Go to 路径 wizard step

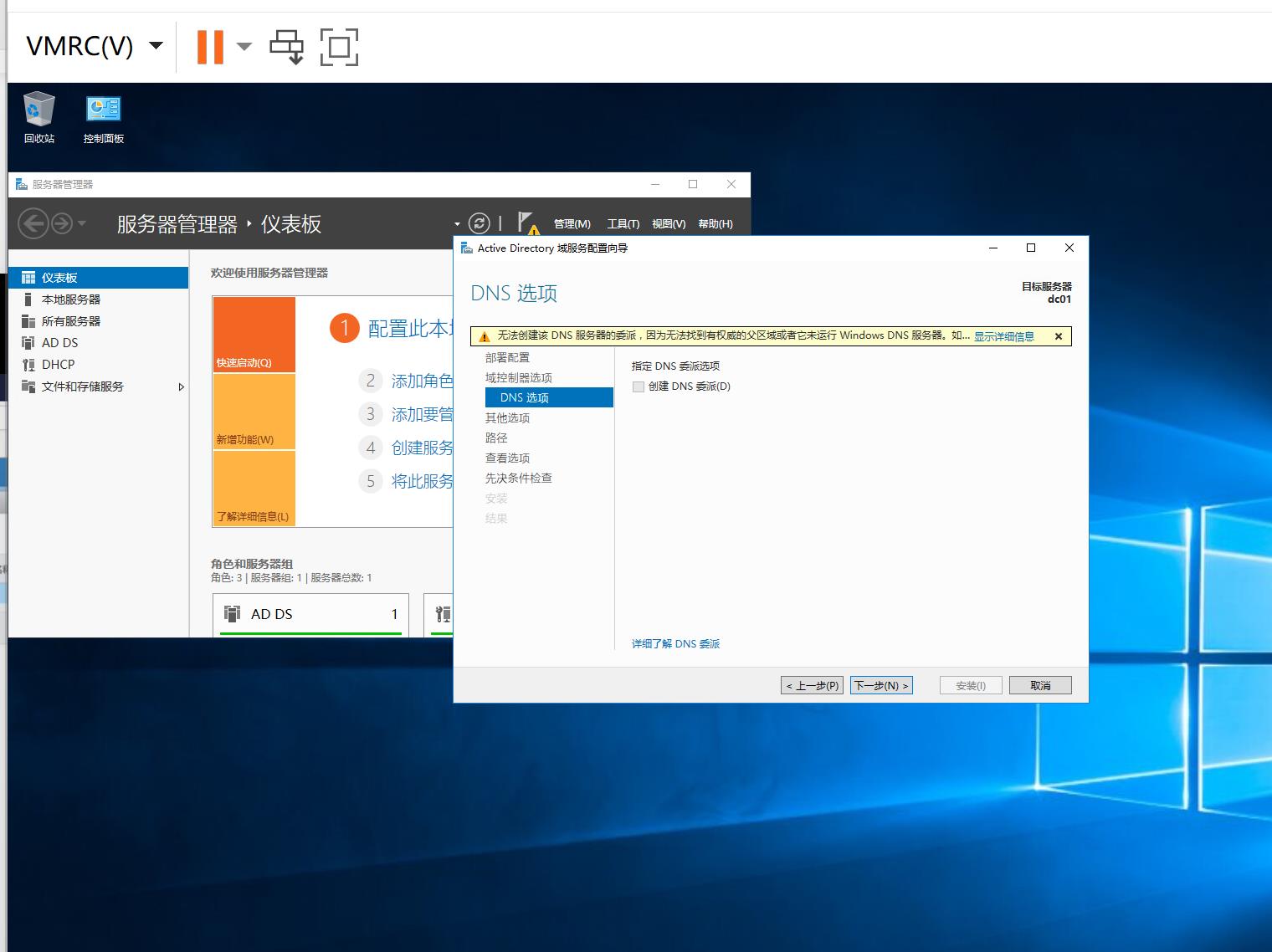click(x=496, y=438)
